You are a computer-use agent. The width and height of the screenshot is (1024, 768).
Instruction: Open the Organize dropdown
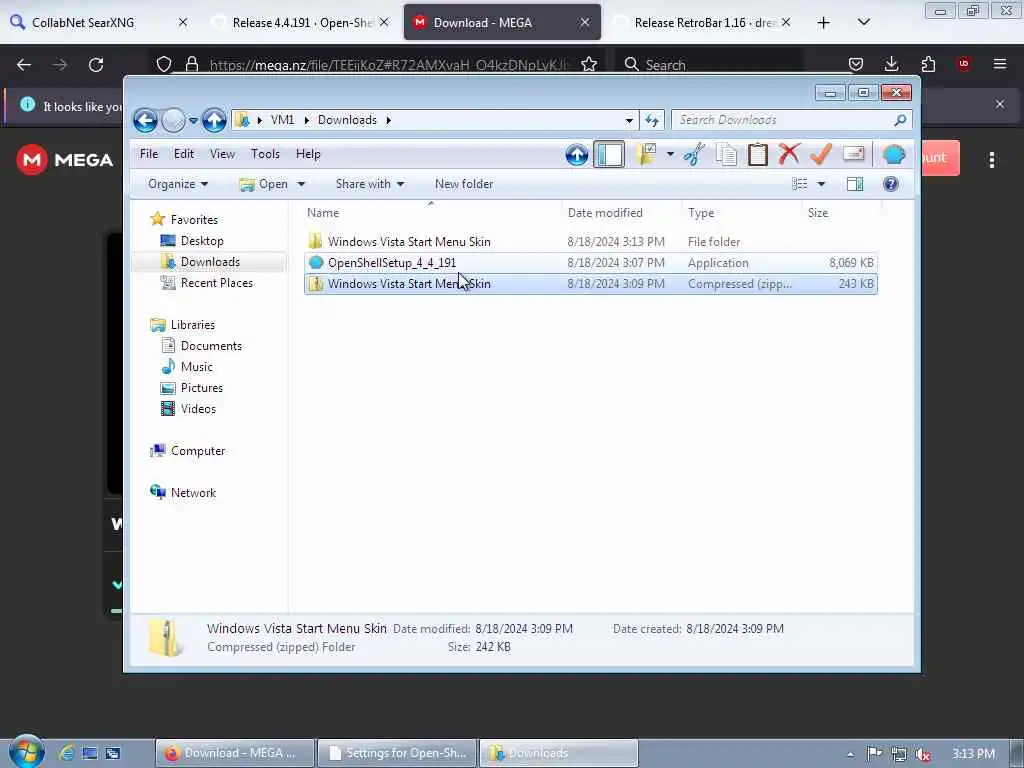pos(178,184)
